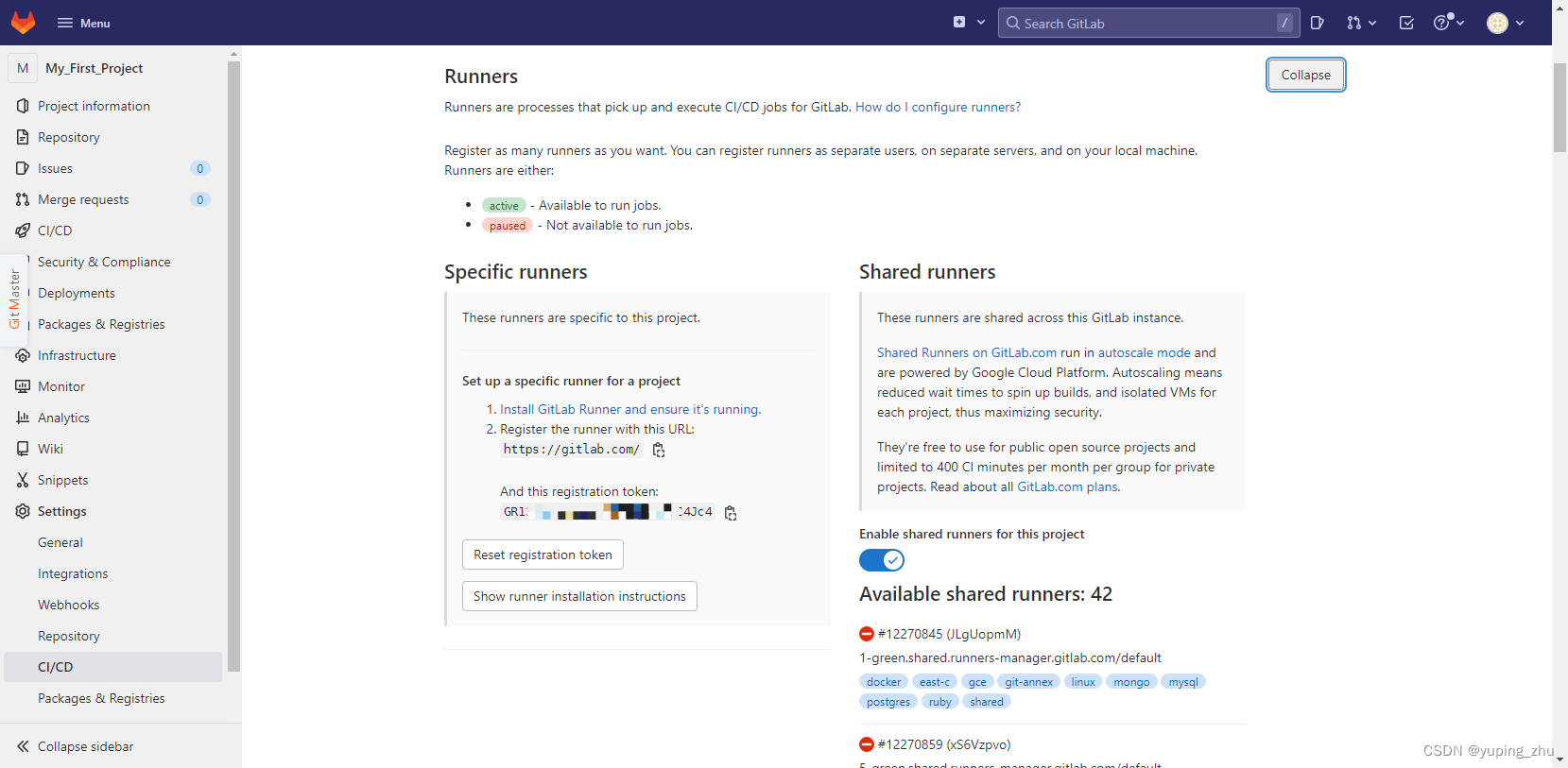Open the Issues icon in top bar
This screenshot has height=768, width=1568.
pos(1318,23)
